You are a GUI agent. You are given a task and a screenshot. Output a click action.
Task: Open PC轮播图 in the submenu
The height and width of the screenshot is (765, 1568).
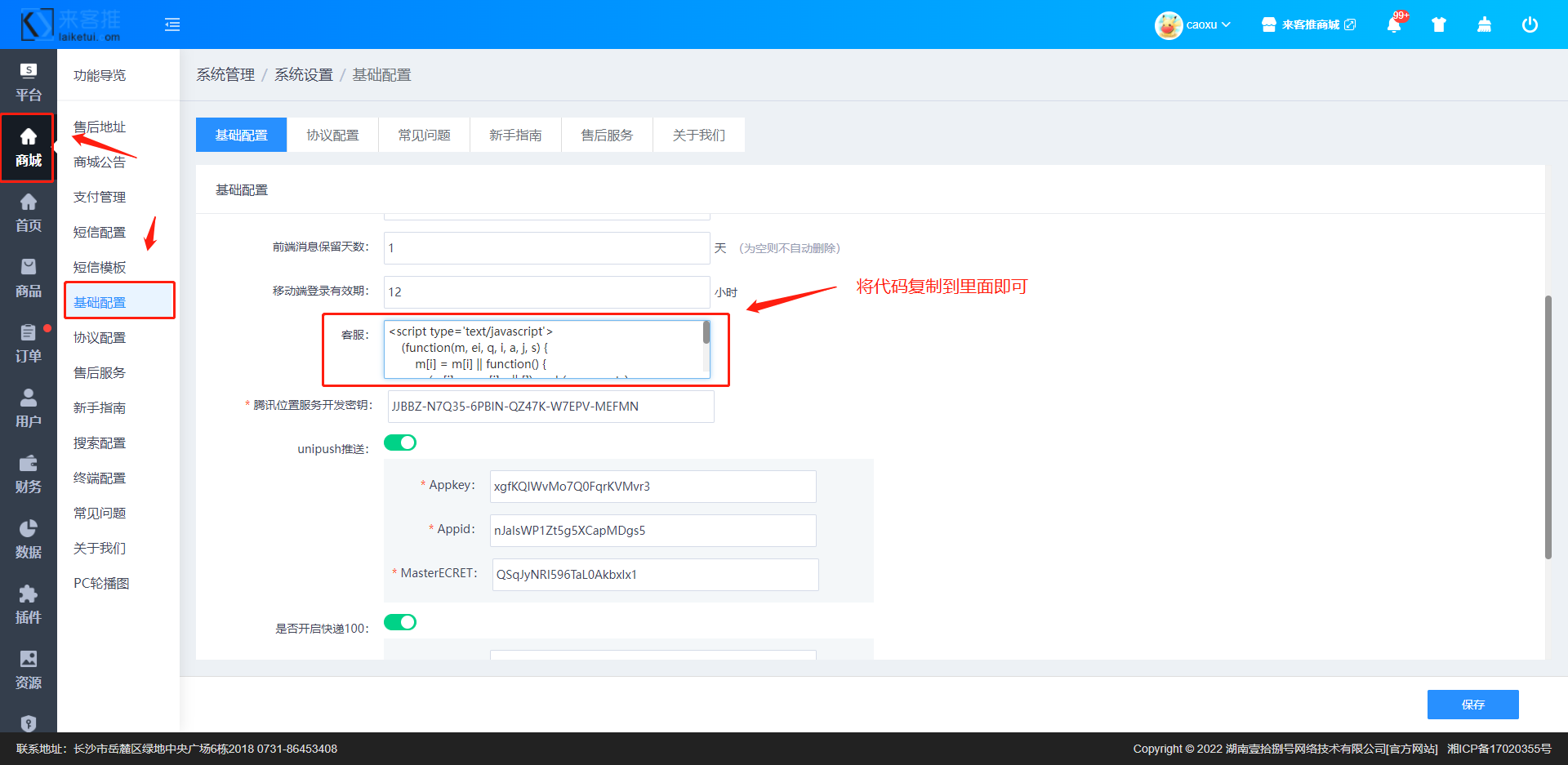[x=101, y=583]
